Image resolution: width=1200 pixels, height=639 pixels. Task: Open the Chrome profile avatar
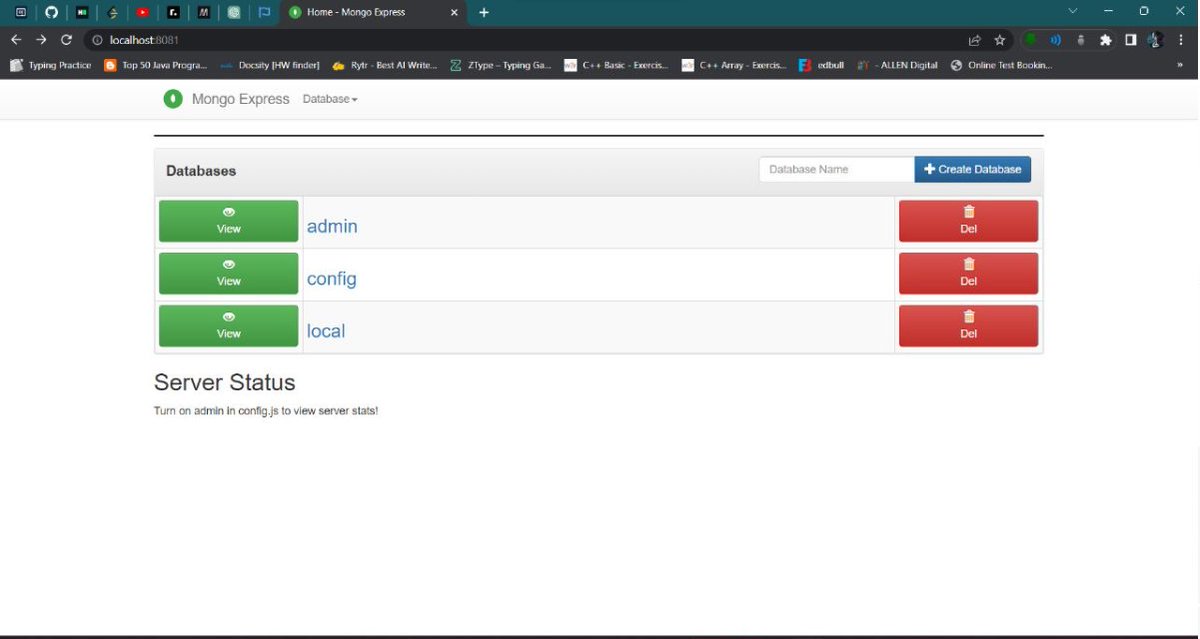pos(1155,40)
